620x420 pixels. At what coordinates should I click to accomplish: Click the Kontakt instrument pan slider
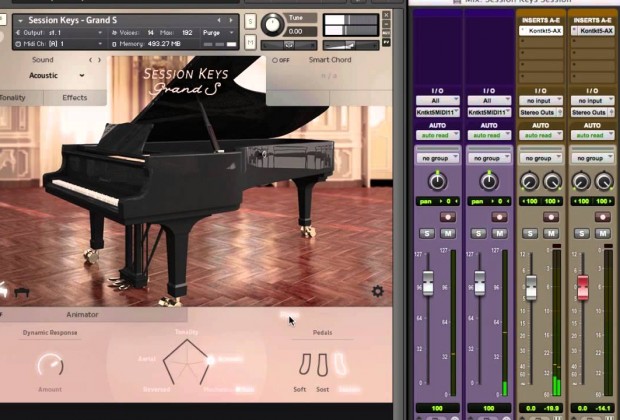pos(289,45)
